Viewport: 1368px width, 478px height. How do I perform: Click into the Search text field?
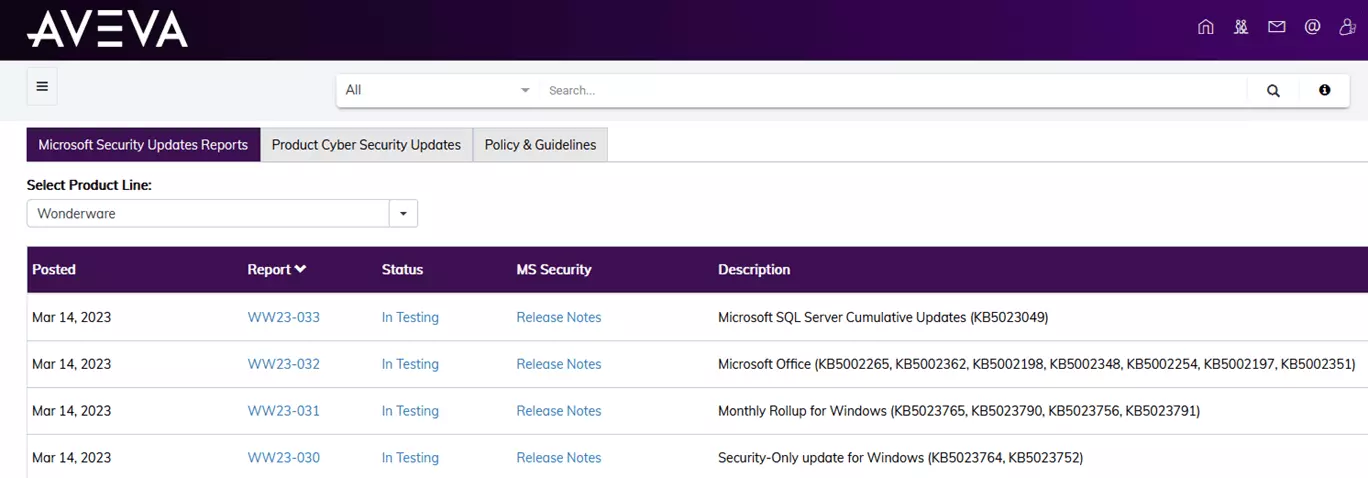coord(890,90)
